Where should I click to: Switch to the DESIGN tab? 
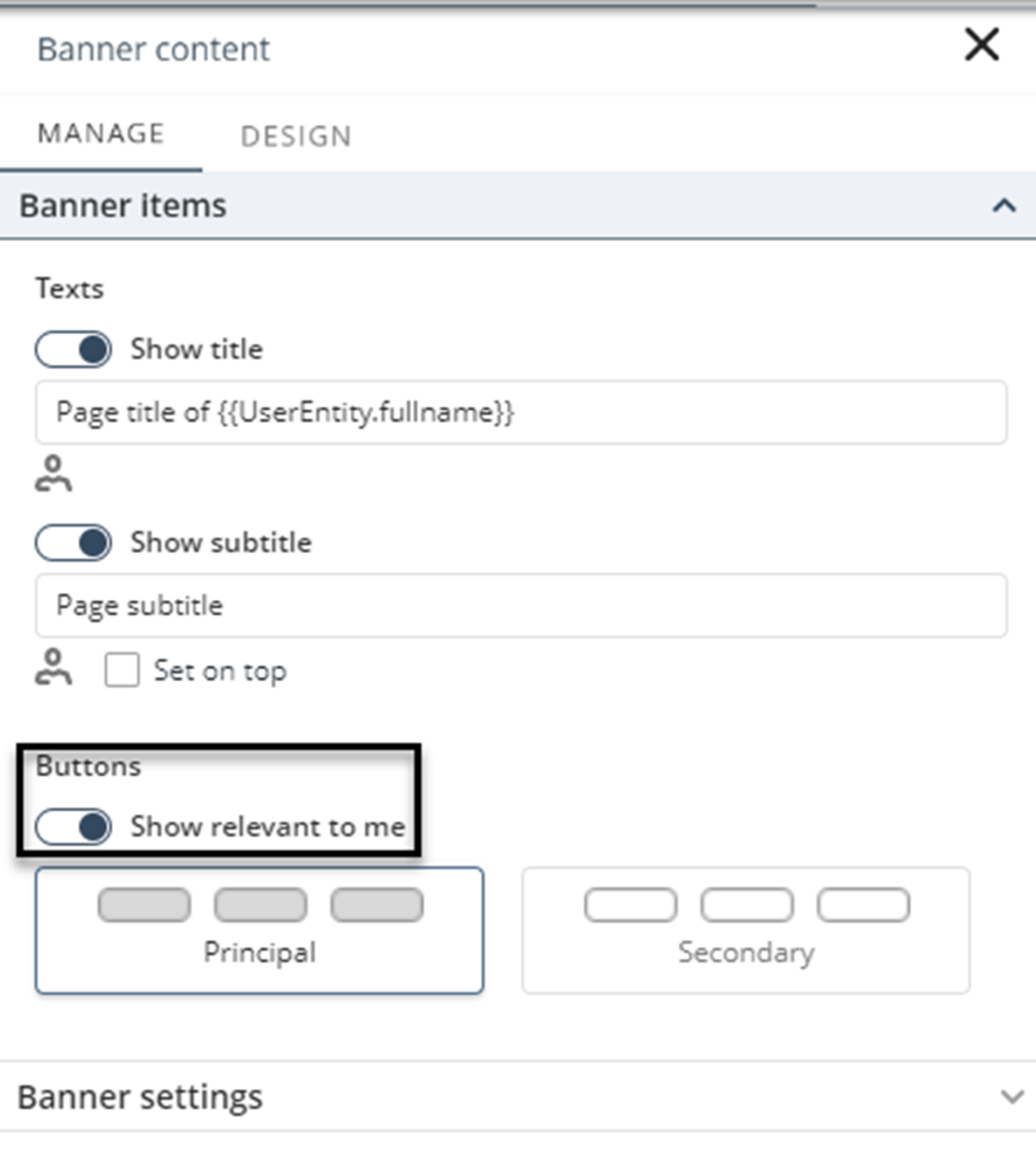pyautogui.click(x=296, y=137)
